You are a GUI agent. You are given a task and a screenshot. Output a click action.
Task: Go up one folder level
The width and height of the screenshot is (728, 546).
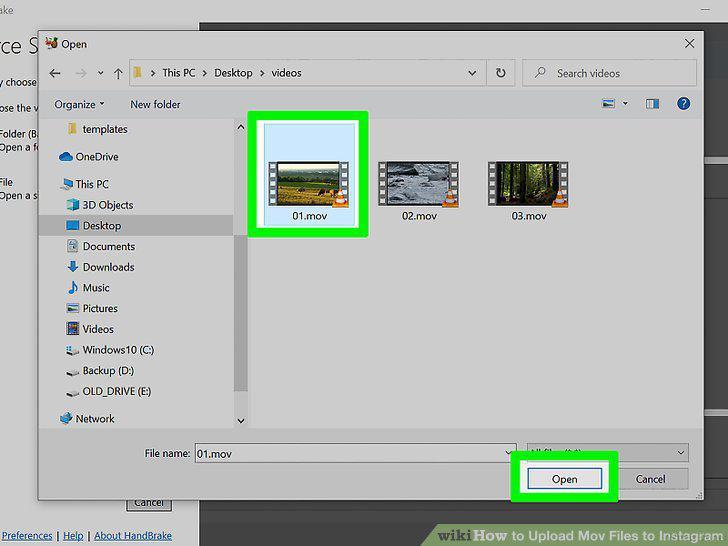pos(118,73)
